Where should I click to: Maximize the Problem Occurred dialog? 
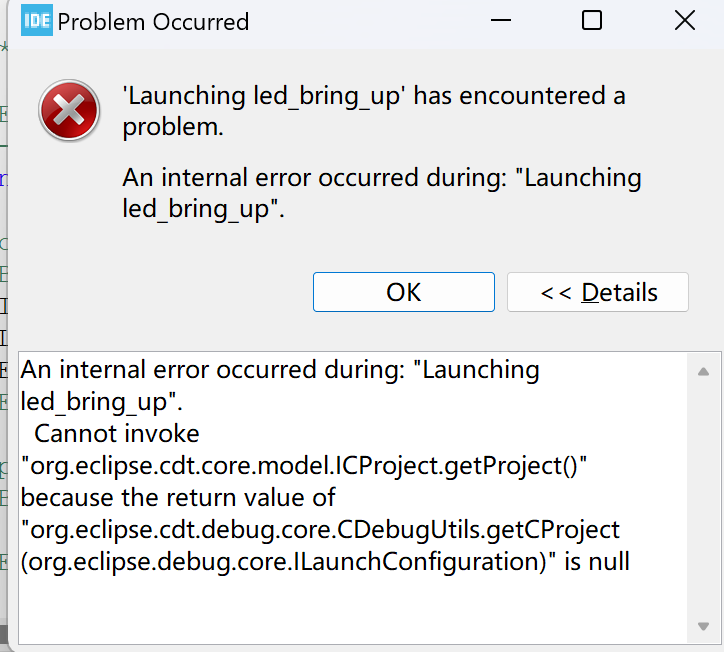point(592,21)
